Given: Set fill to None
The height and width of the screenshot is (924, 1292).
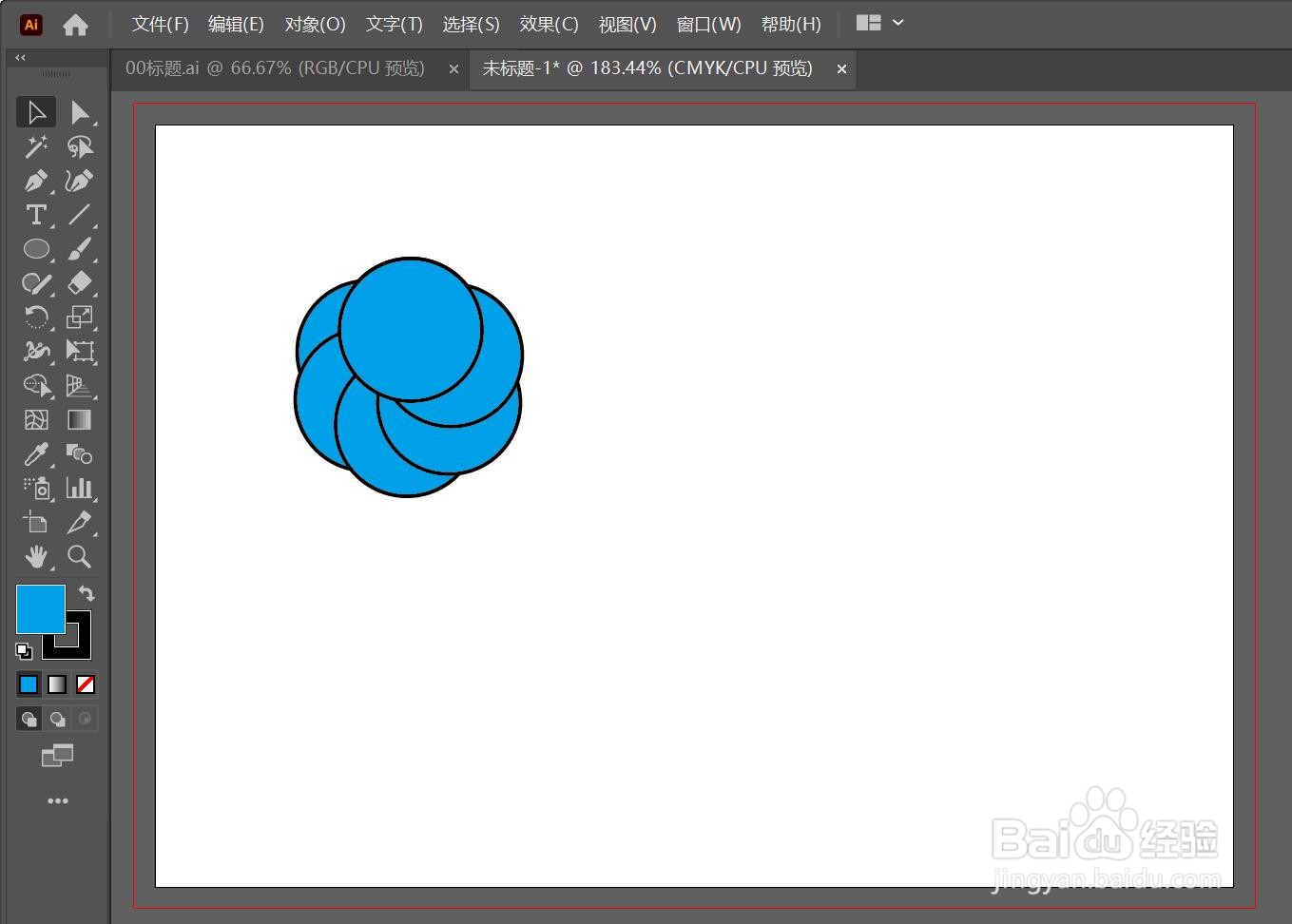Looking at the screenshot, I should point(86,684).
